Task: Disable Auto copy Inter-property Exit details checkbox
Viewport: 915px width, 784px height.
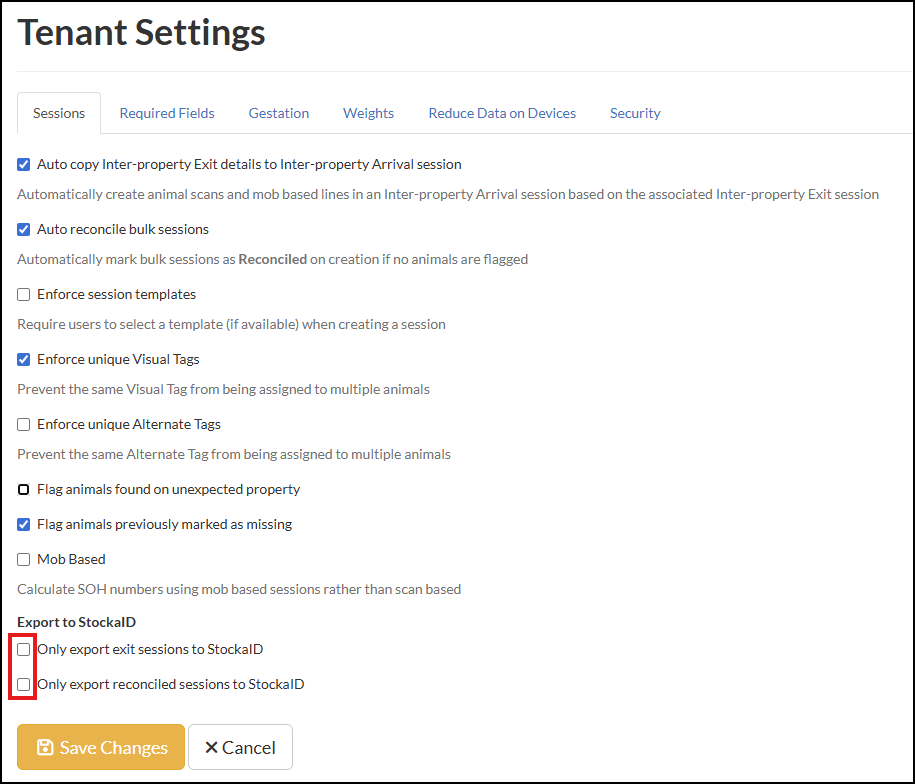Action: coord(24,164)
